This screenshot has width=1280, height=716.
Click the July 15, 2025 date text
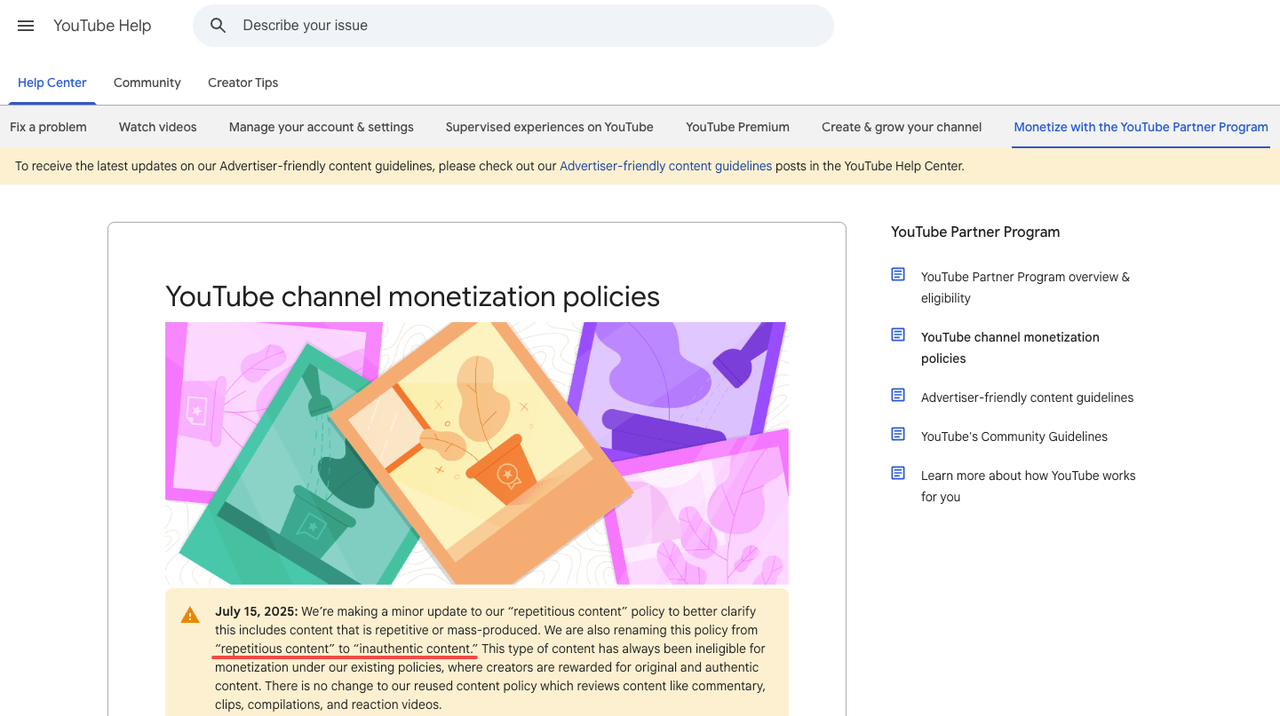256,611
